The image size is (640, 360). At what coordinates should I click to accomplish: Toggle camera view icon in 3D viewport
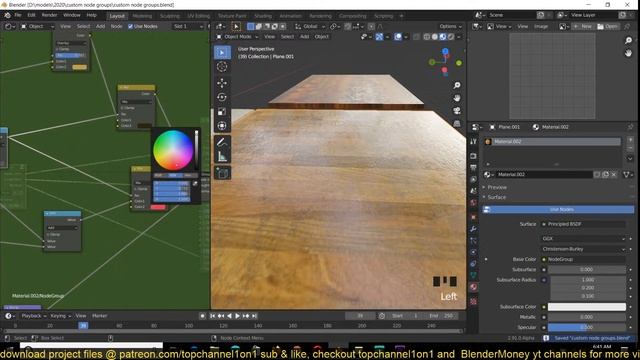[457, 111]
